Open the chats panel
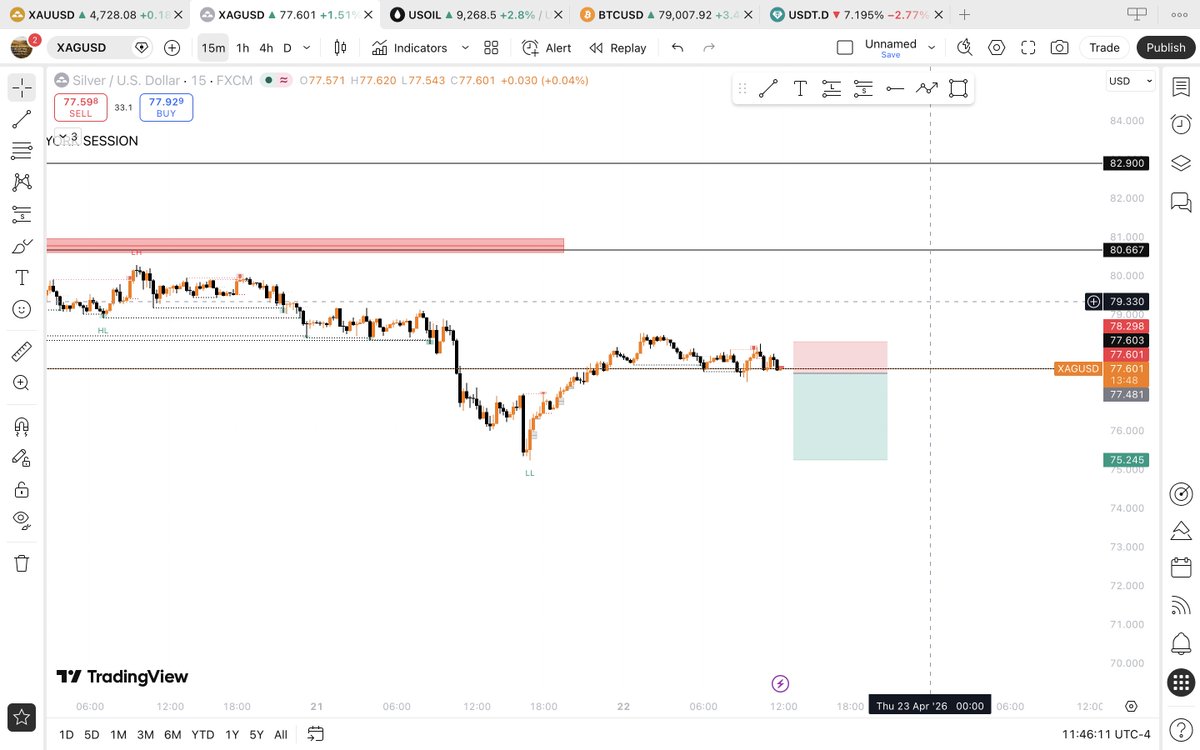This screenshot has height=750, width=1200. point(1181,202)
